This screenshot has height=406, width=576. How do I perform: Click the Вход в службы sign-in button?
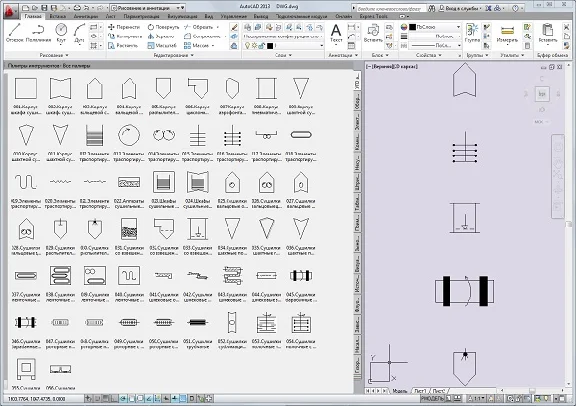coord(461,8)
